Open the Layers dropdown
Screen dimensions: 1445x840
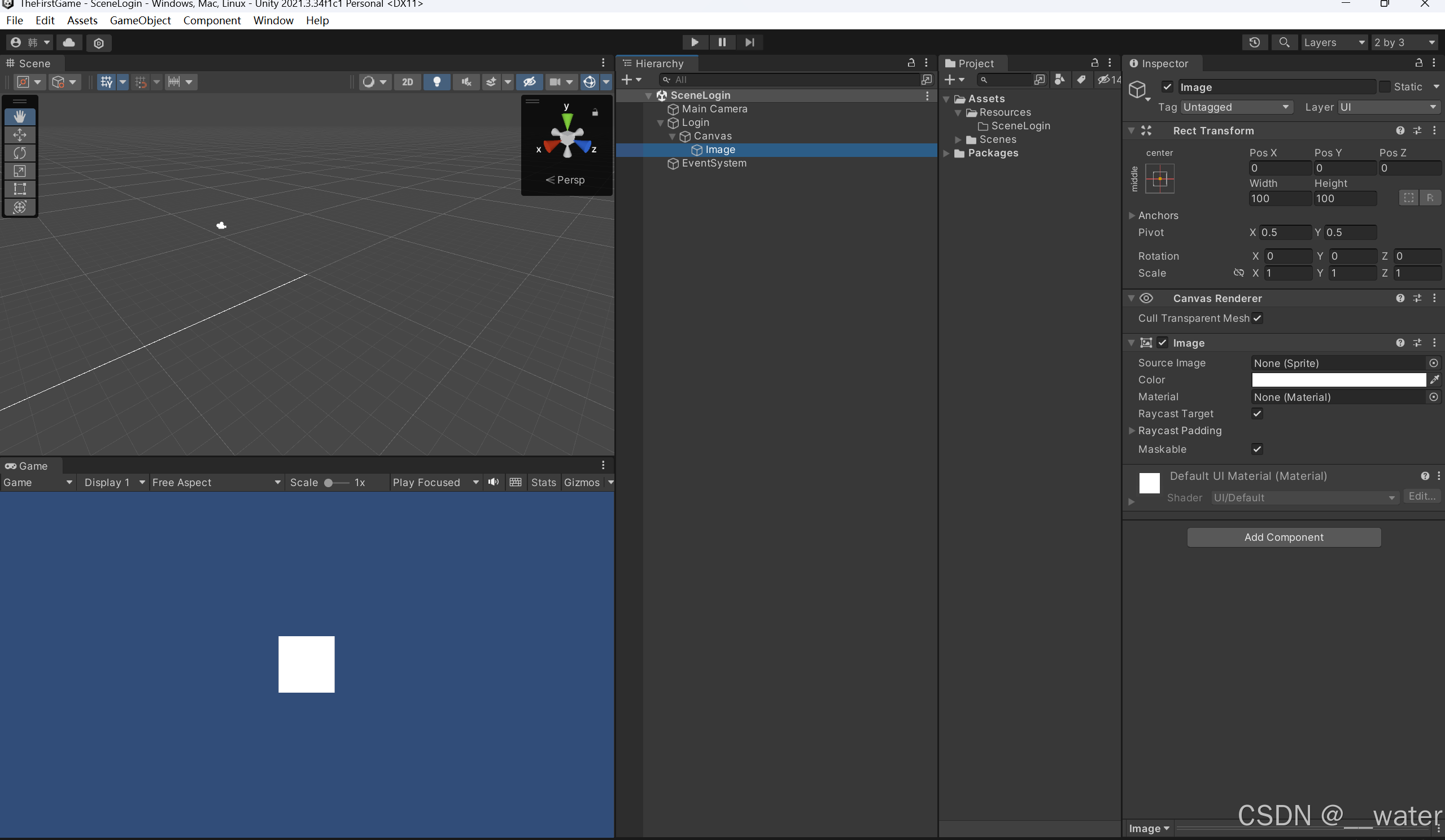coord(1333,42)
